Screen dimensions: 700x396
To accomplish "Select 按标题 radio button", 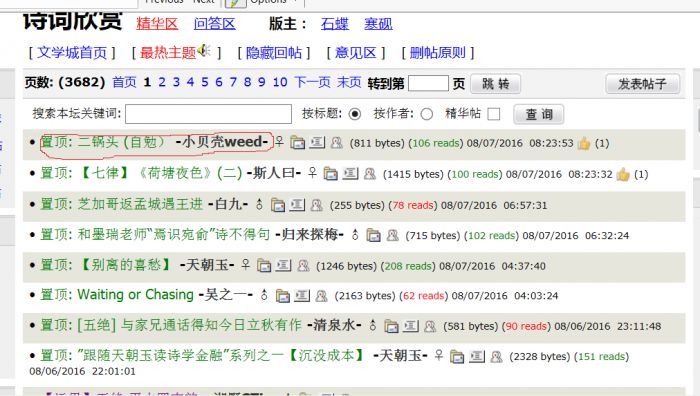I will 355,114.
